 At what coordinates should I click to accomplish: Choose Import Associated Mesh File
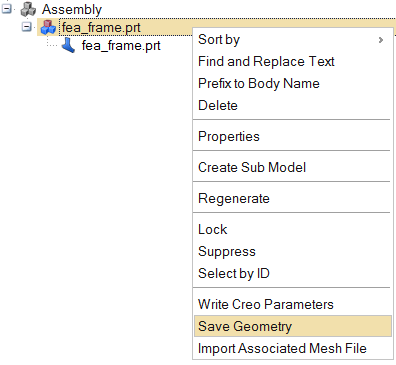point(282,348)
